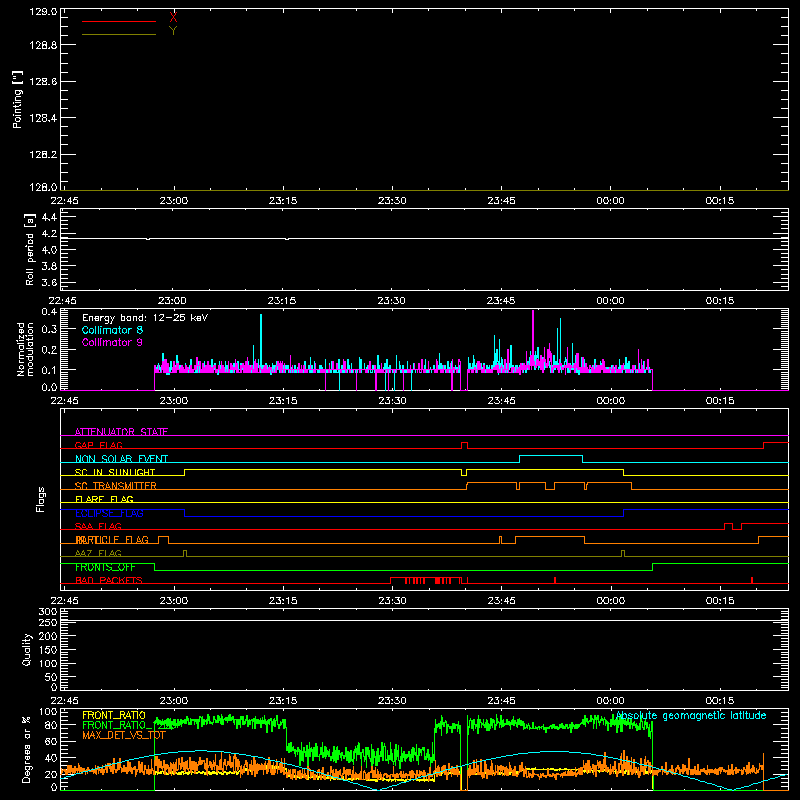800x800 pixels.
Task: Click the 'Degrees or %' axis title
Action: [27, 749]
